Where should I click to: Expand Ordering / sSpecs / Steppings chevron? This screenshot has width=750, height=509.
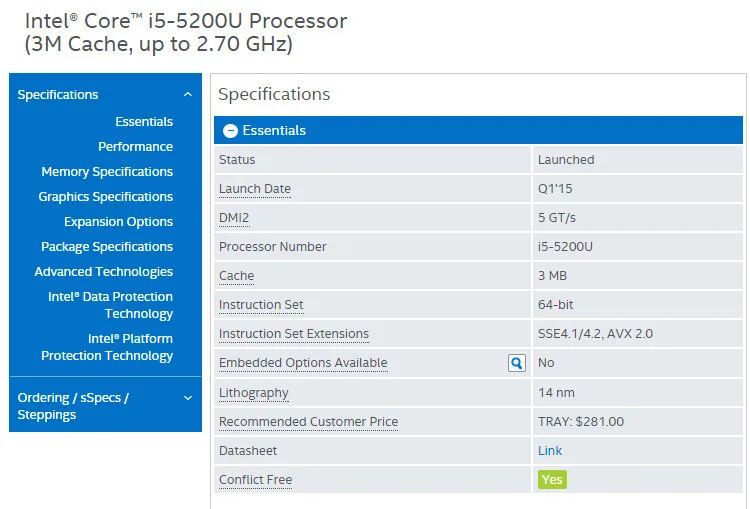[x=188, y=398]
